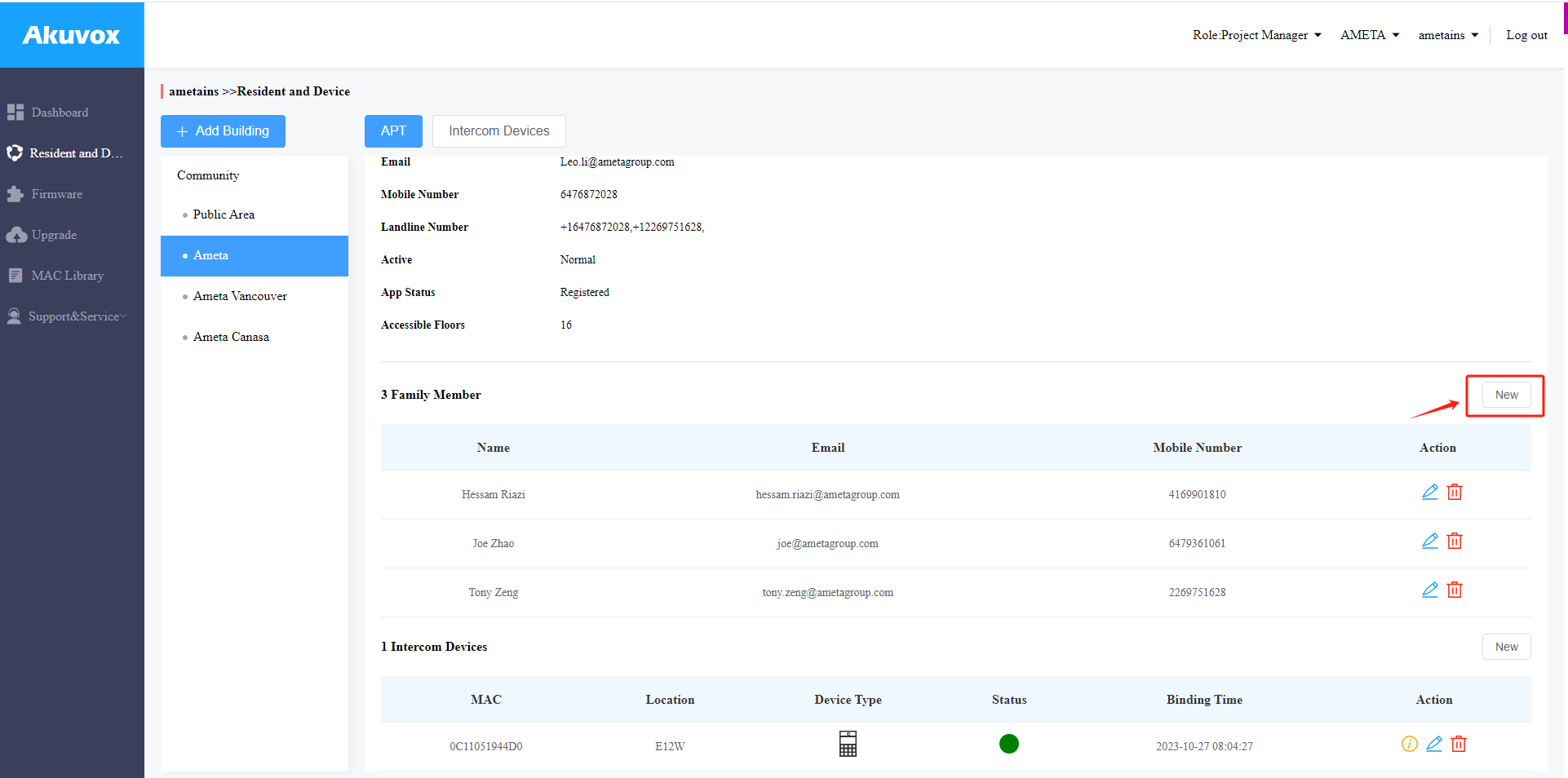Click the Registered app status value
This screenshot has width=1568, height=778.
pos(584,292)
